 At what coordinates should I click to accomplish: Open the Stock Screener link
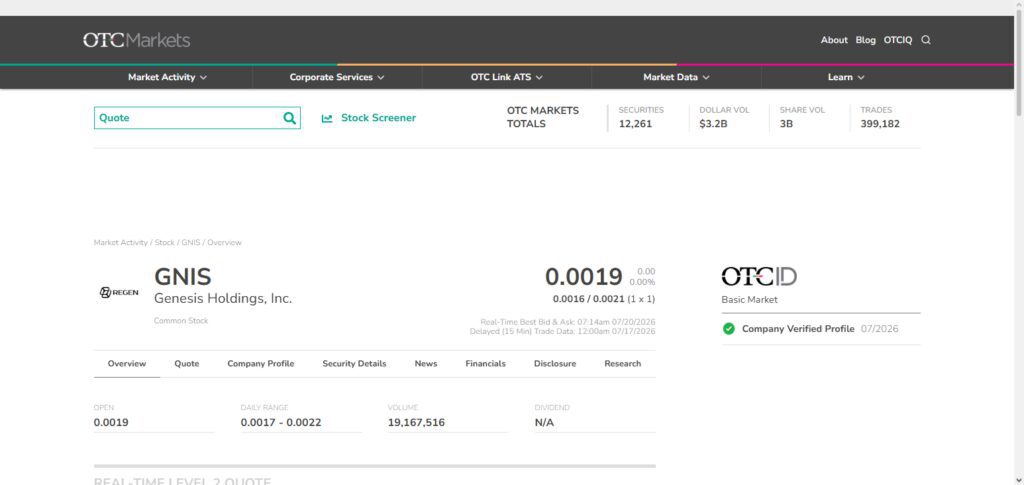(378, 118)
